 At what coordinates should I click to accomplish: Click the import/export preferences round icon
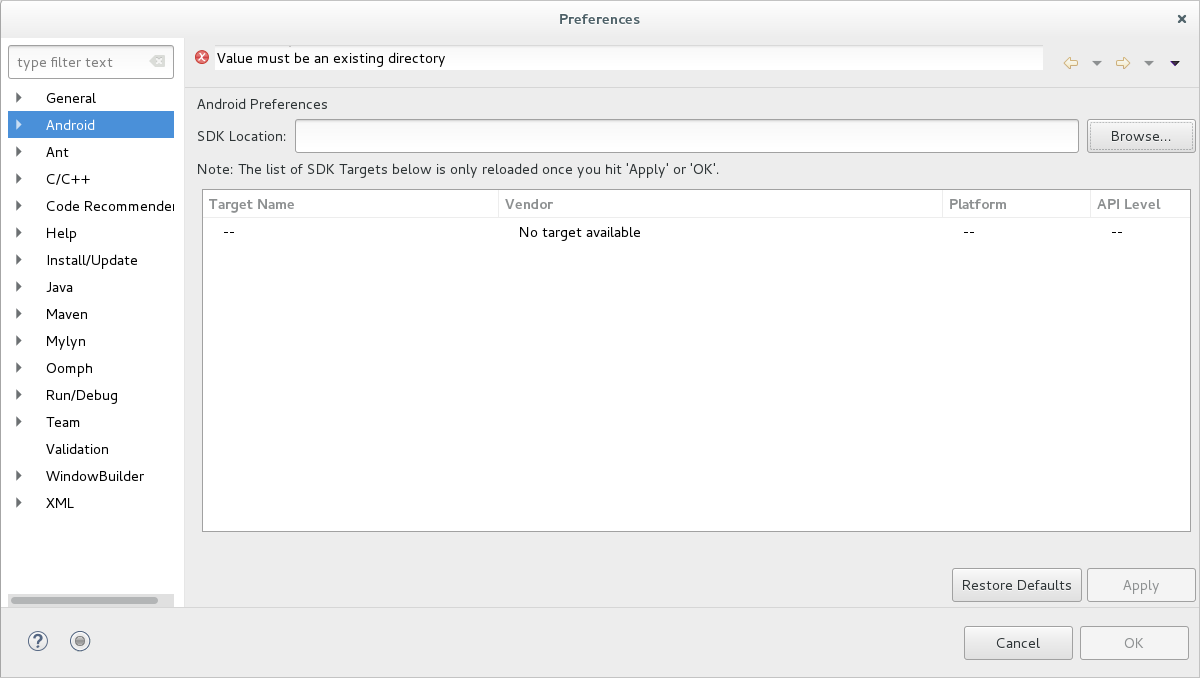[x=81, y=642]
